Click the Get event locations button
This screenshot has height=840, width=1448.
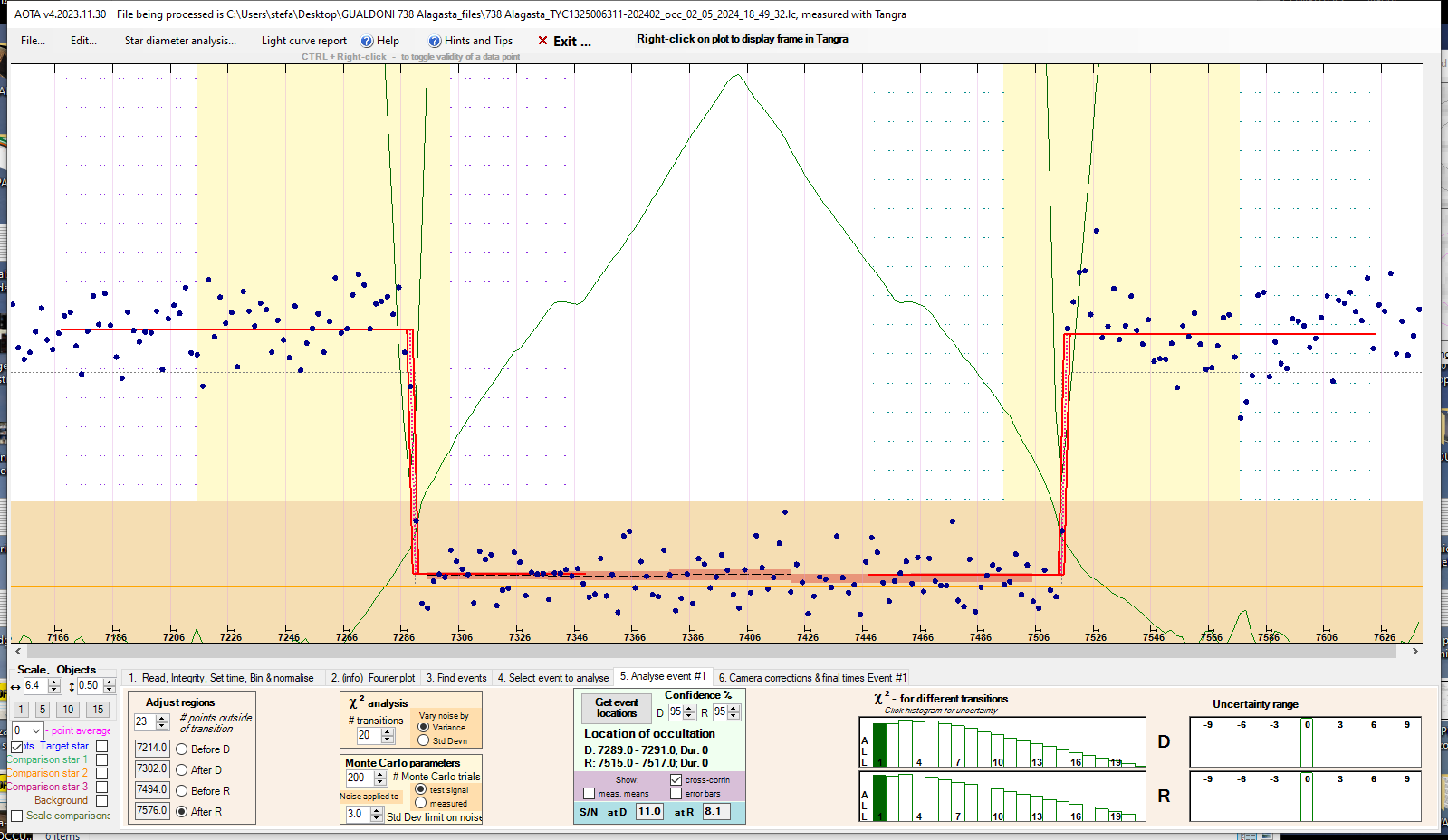pyautogui.click(x=617, y=708)
